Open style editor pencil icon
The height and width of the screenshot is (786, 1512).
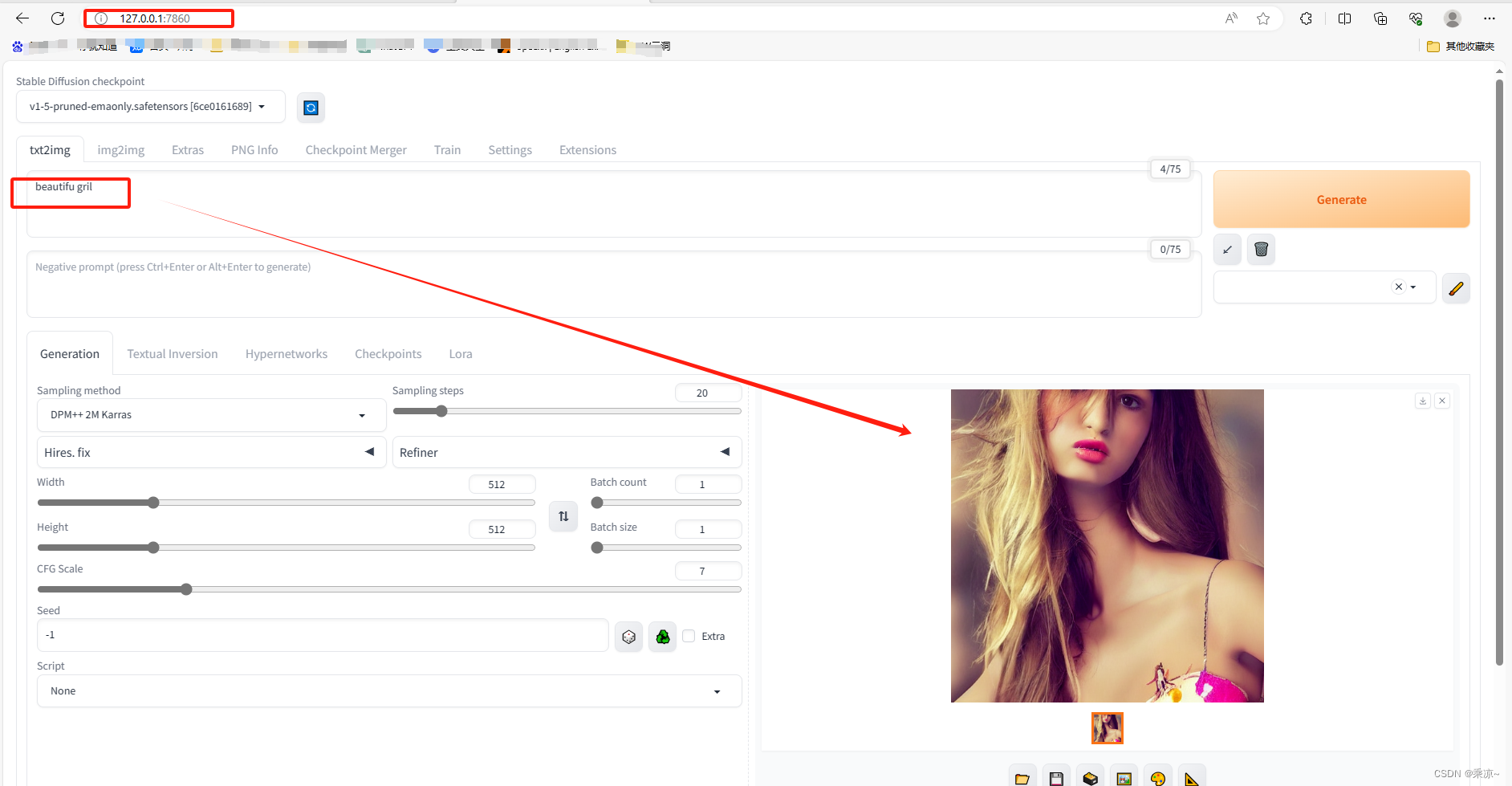point(1456,288)
